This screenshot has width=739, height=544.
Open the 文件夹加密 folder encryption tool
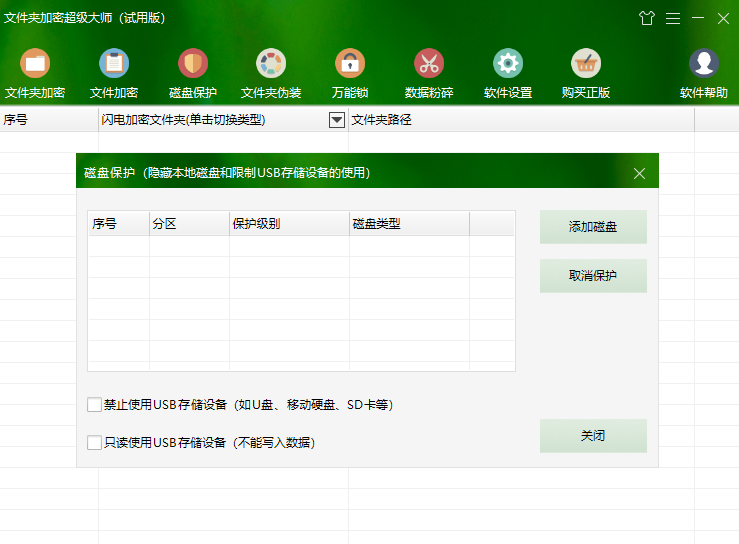pos(35,65)
